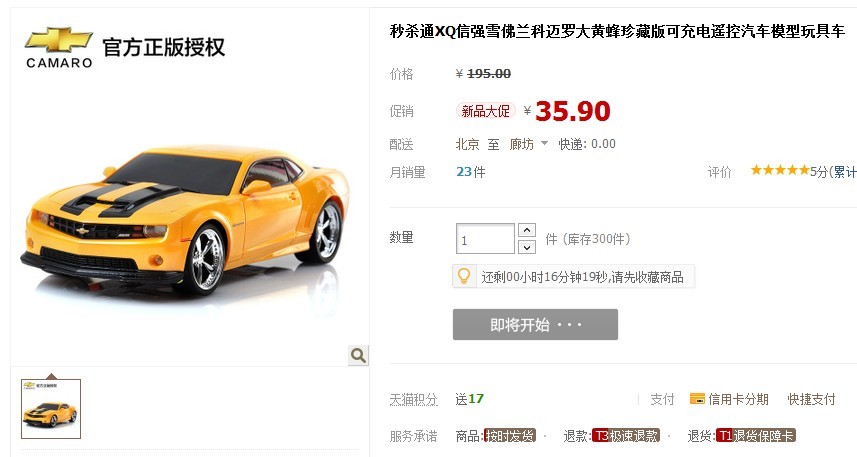Increase quantity with the up arrow
Image resolution: width=857 pixels, height=457 pixels.
tap(526, 230)
